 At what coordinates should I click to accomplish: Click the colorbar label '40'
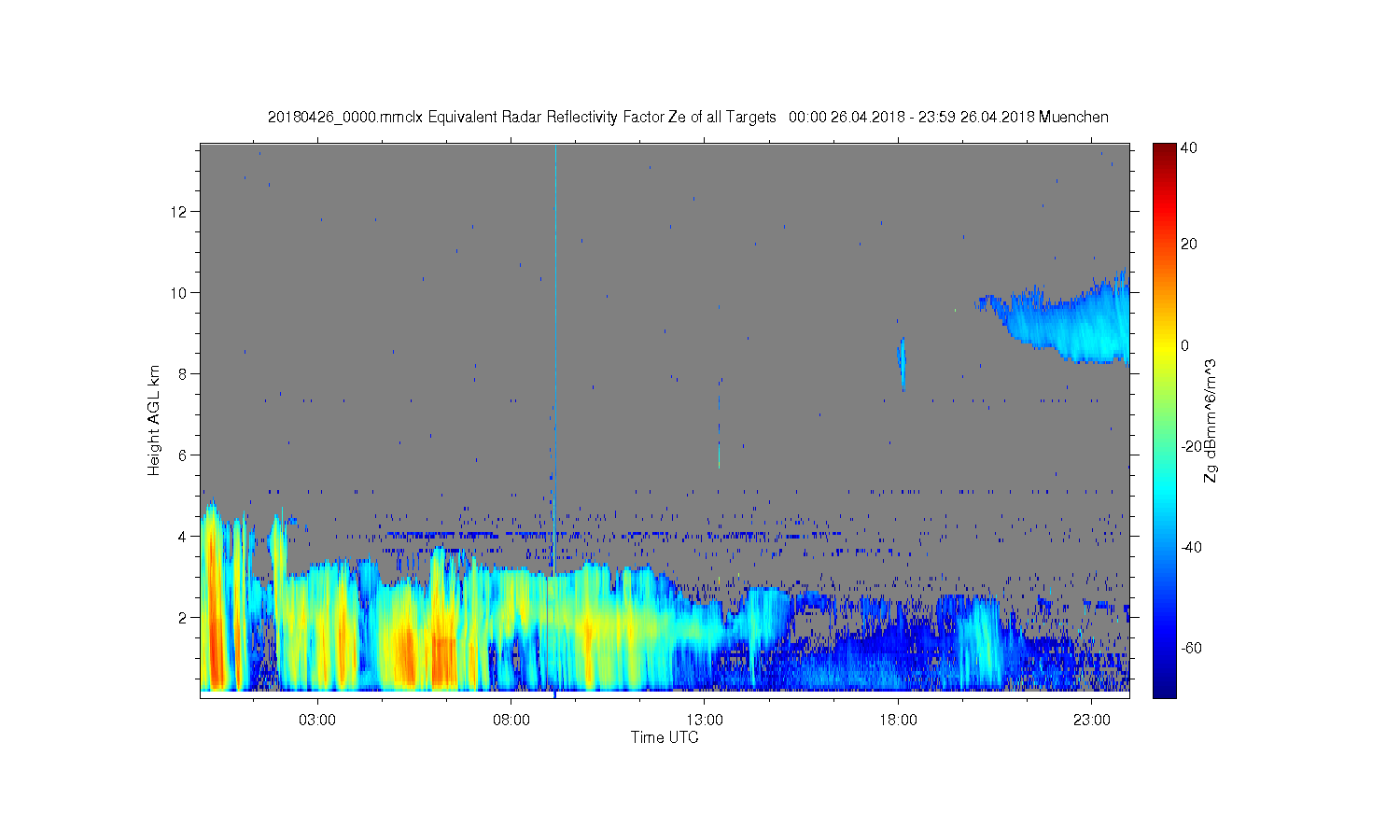click(x=1189, y=148)
